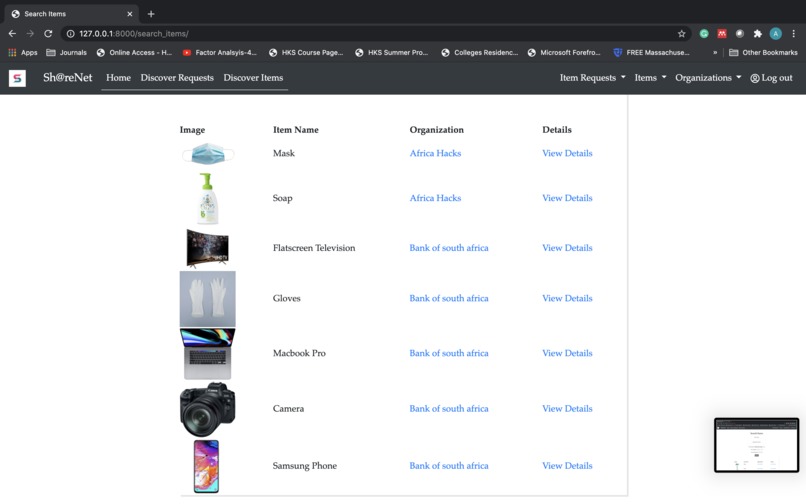
Task: View Details for Gloves
Action: click(x=567, y=298)
